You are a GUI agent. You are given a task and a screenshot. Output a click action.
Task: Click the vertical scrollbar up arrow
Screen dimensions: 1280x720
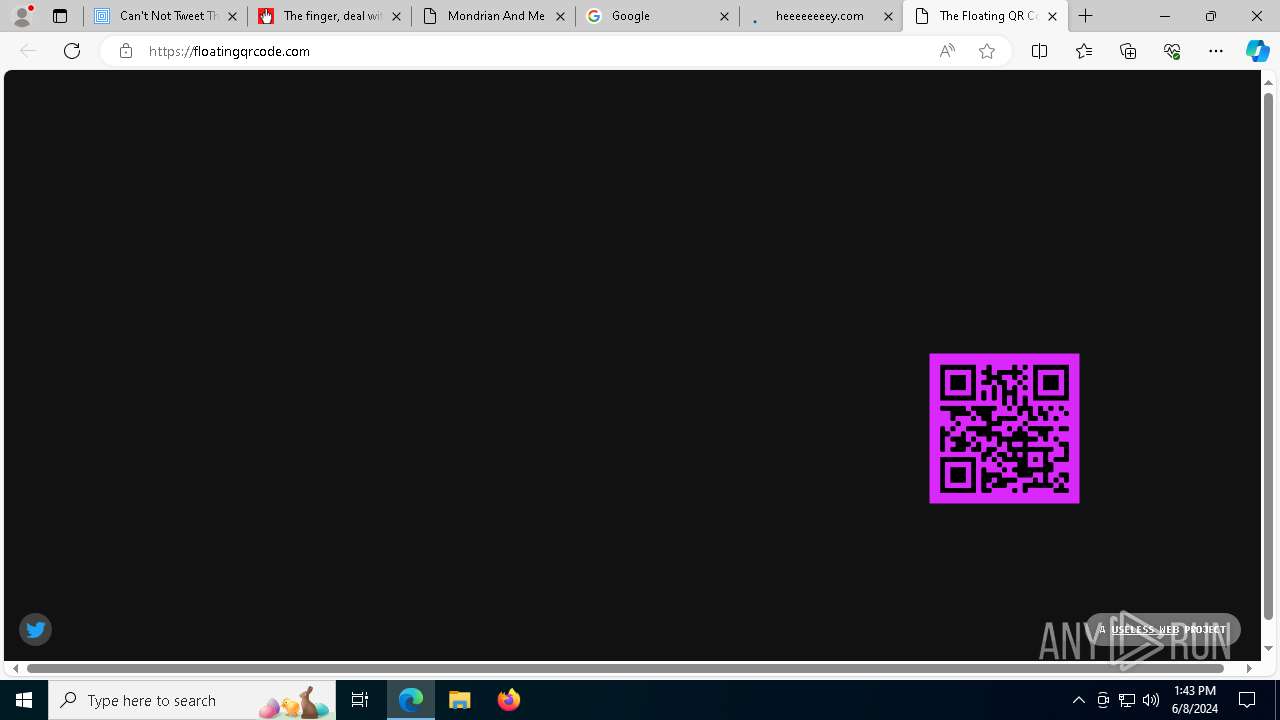[1268, 82]
